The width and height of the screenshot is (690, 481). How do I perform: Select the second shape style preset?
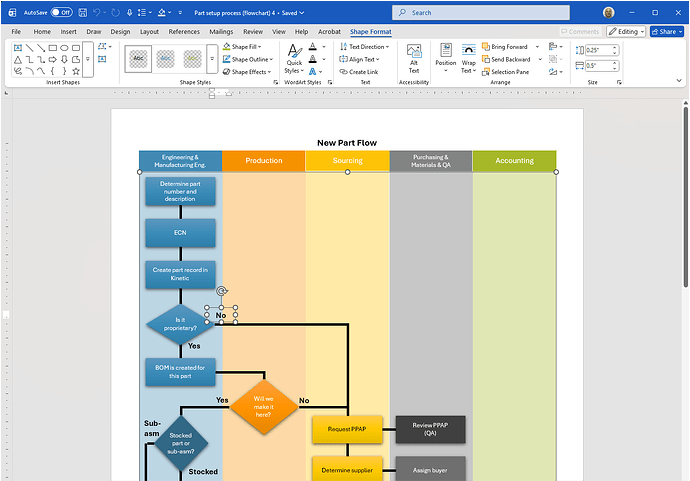[x=165, y=59]
